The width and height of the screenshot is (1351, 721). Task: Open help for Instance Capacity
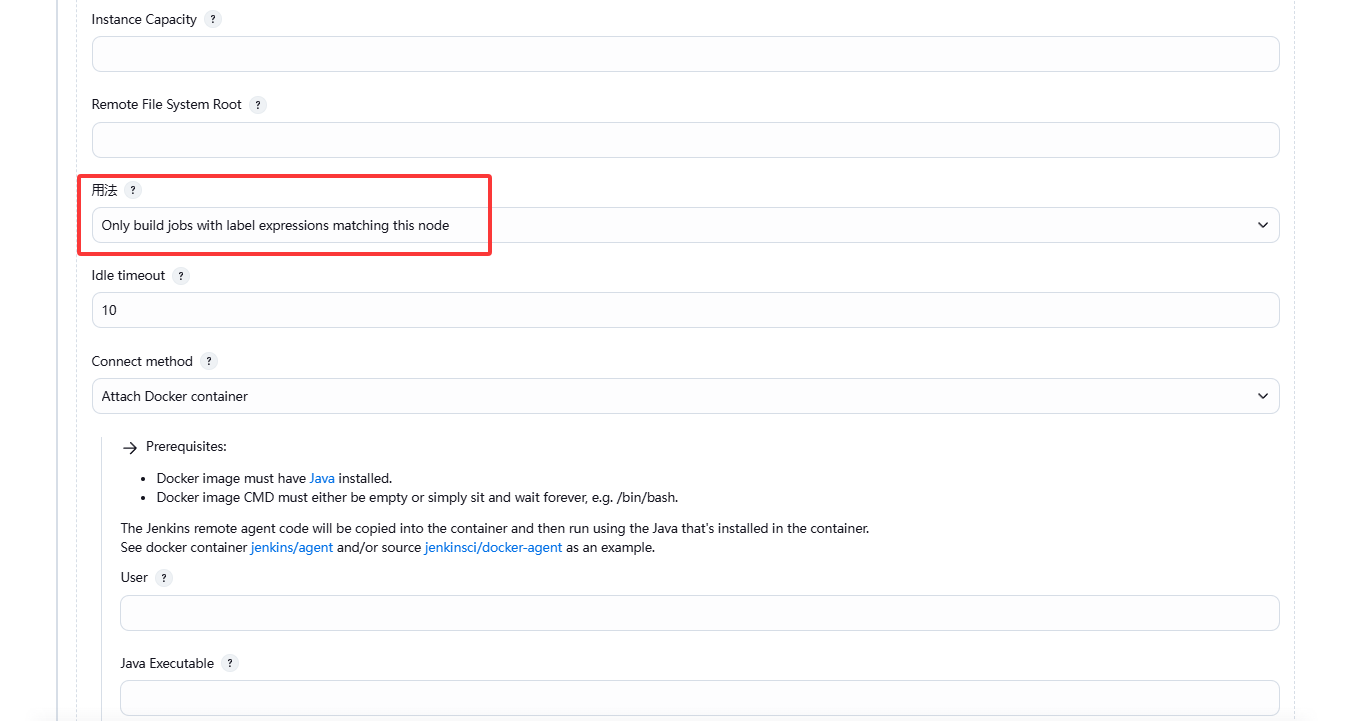click(x=212, y=20)
